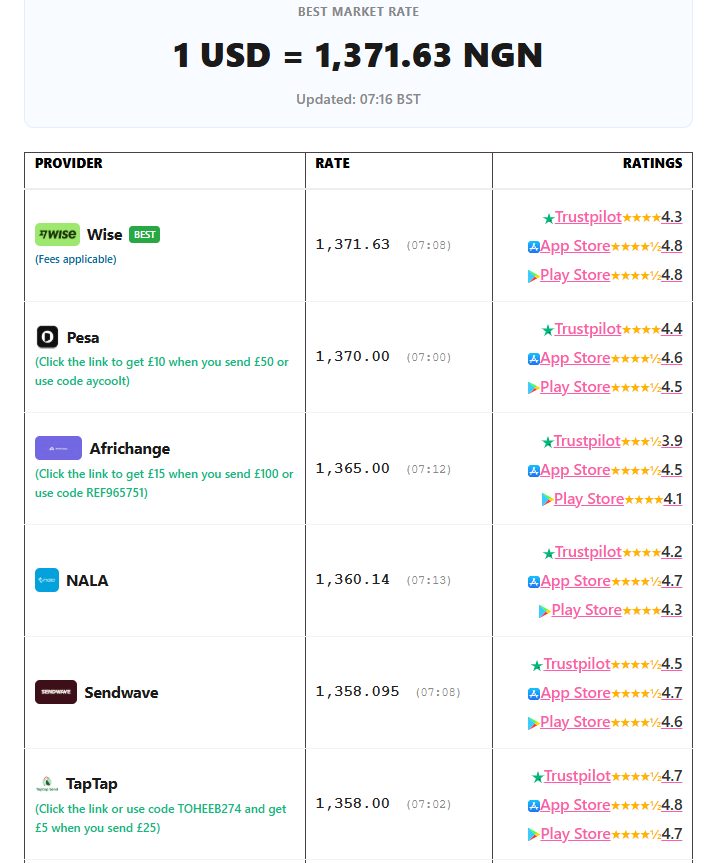717x863 pixels.
Task: Click the Sendwave provider logo
Action: pyautogui.click(x=56, y=692)
